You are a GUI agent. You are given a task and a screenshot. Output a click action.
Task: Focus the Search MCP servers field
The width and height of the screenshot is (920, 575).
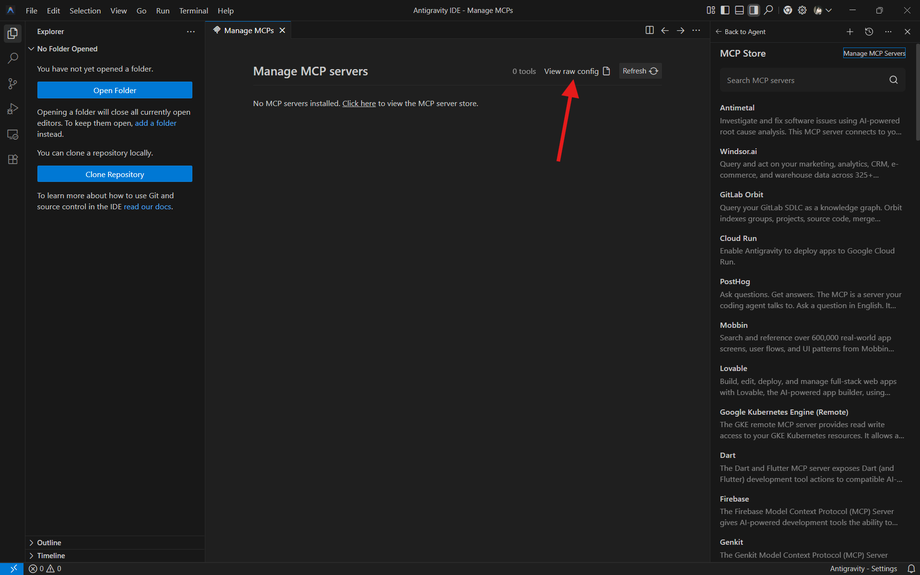tap(813, 80)
